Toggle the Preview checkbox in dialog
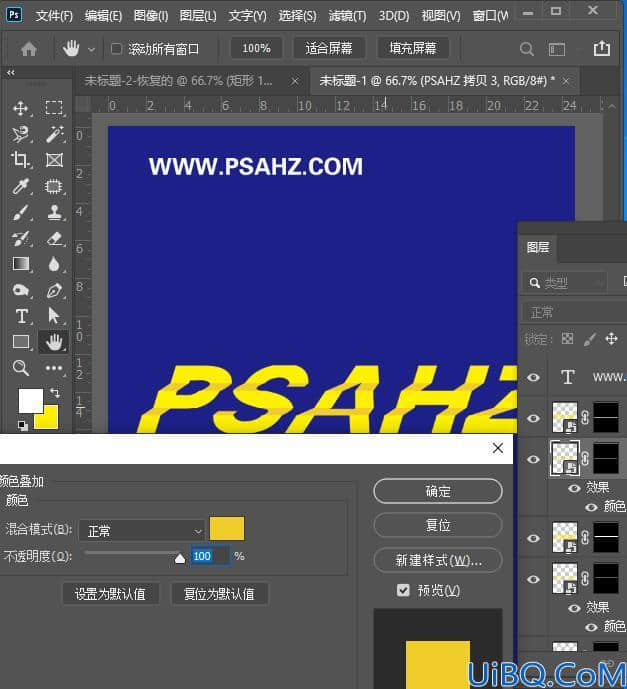 pyautogui.click(x=403, y=590)
